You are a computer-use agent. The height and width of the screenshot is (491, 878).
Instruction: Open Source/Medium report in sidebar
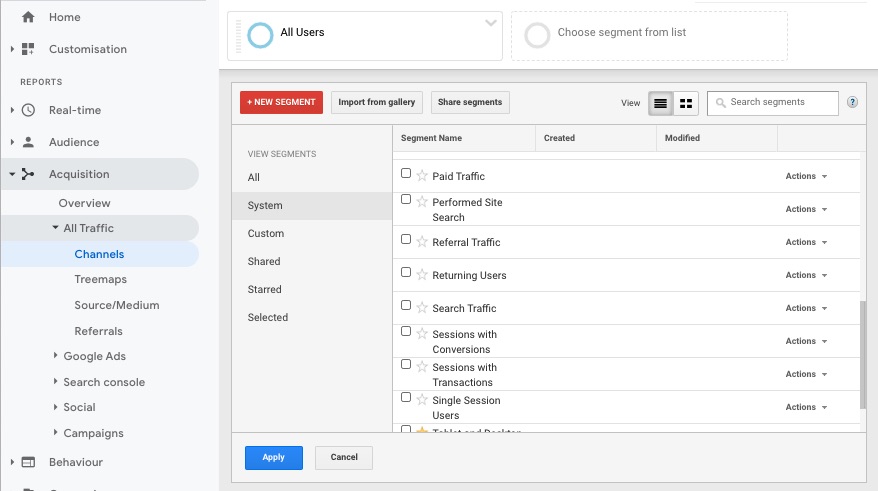(x=116, y=305)
